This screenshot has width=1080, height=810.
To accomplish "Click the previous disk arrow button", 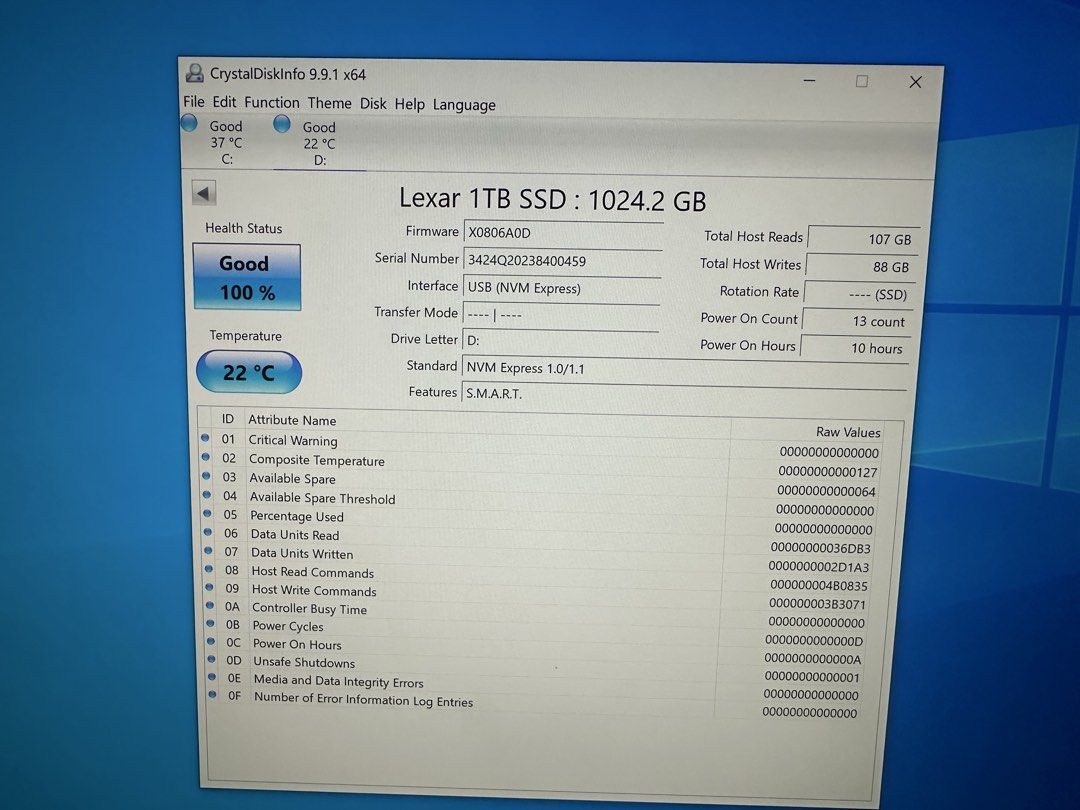I will [x=204, y=193].
